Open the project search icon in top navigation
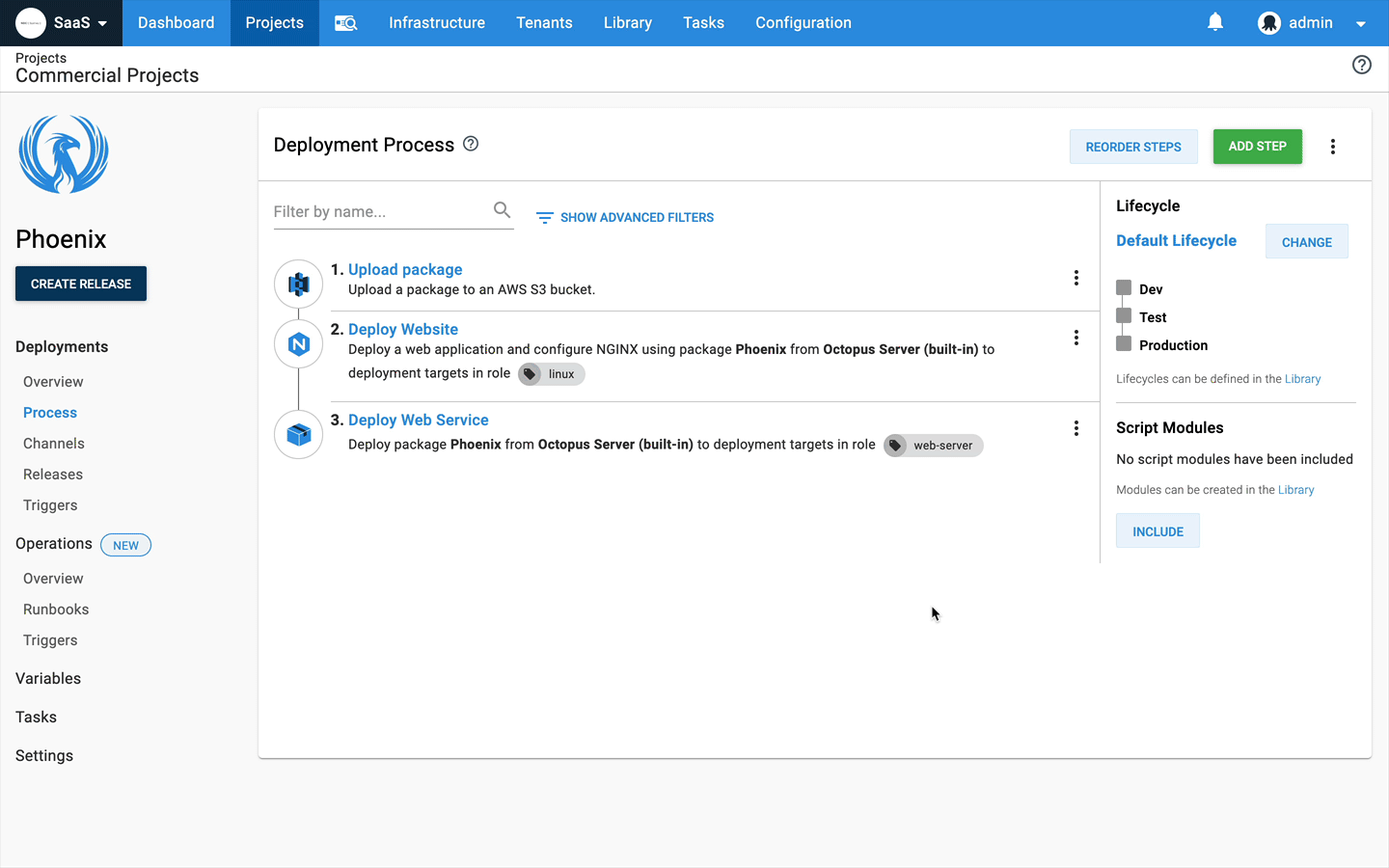Screen dimensions: 1389x868 pos(345,23)
